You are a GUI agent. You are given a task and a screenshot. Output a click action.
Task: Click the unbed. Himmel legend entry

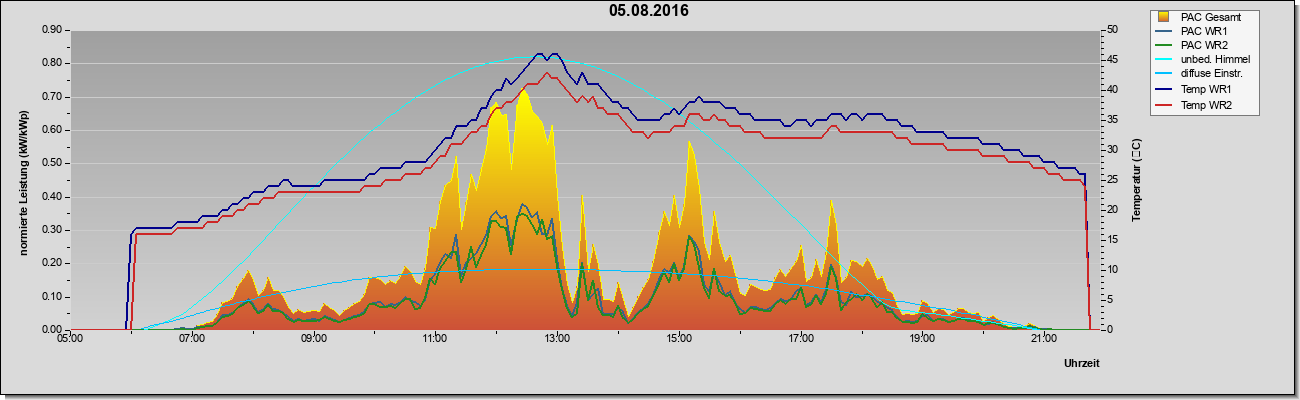(1203, 60)
